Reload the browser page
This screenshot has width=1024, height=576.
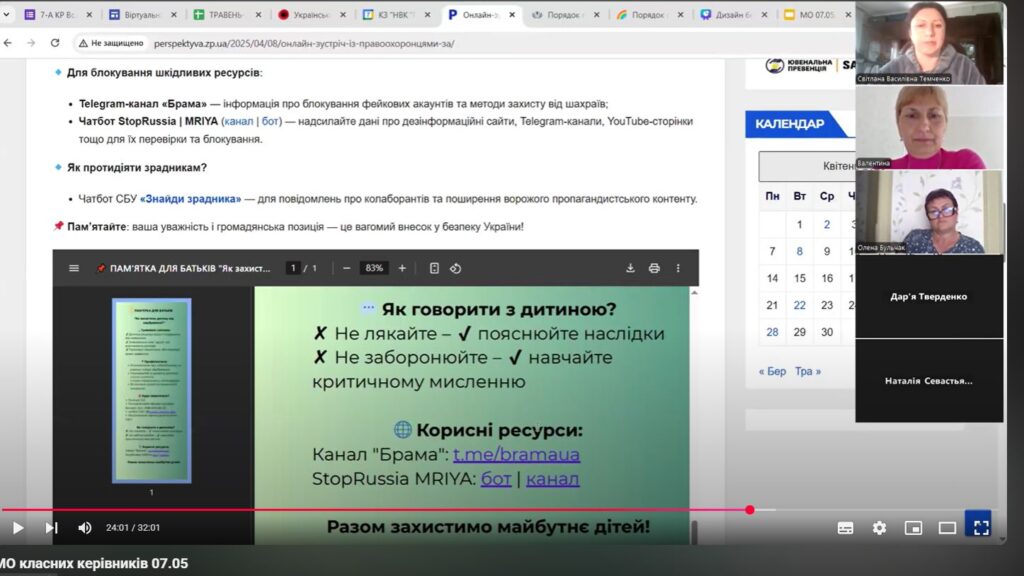55,43
